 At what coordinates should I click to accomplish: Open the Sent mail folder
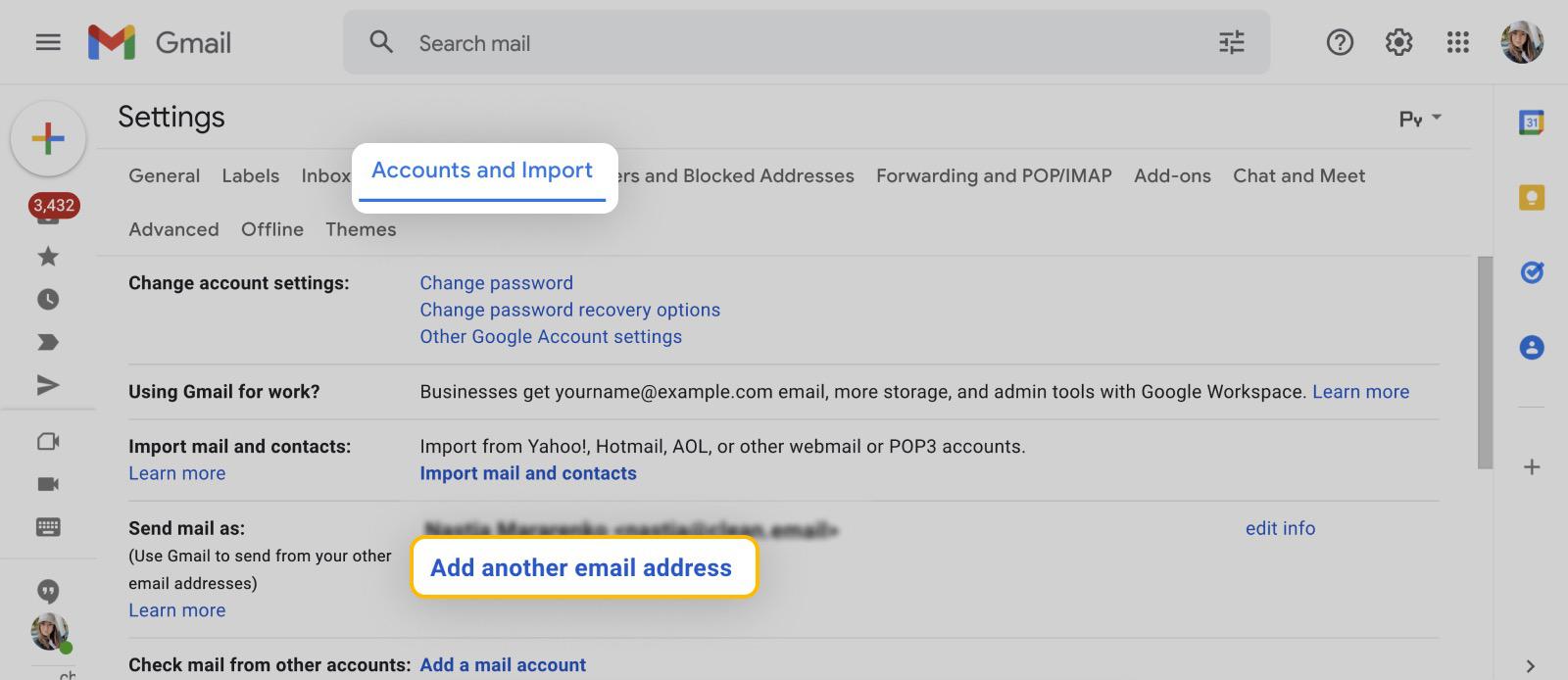coord(47,385)
